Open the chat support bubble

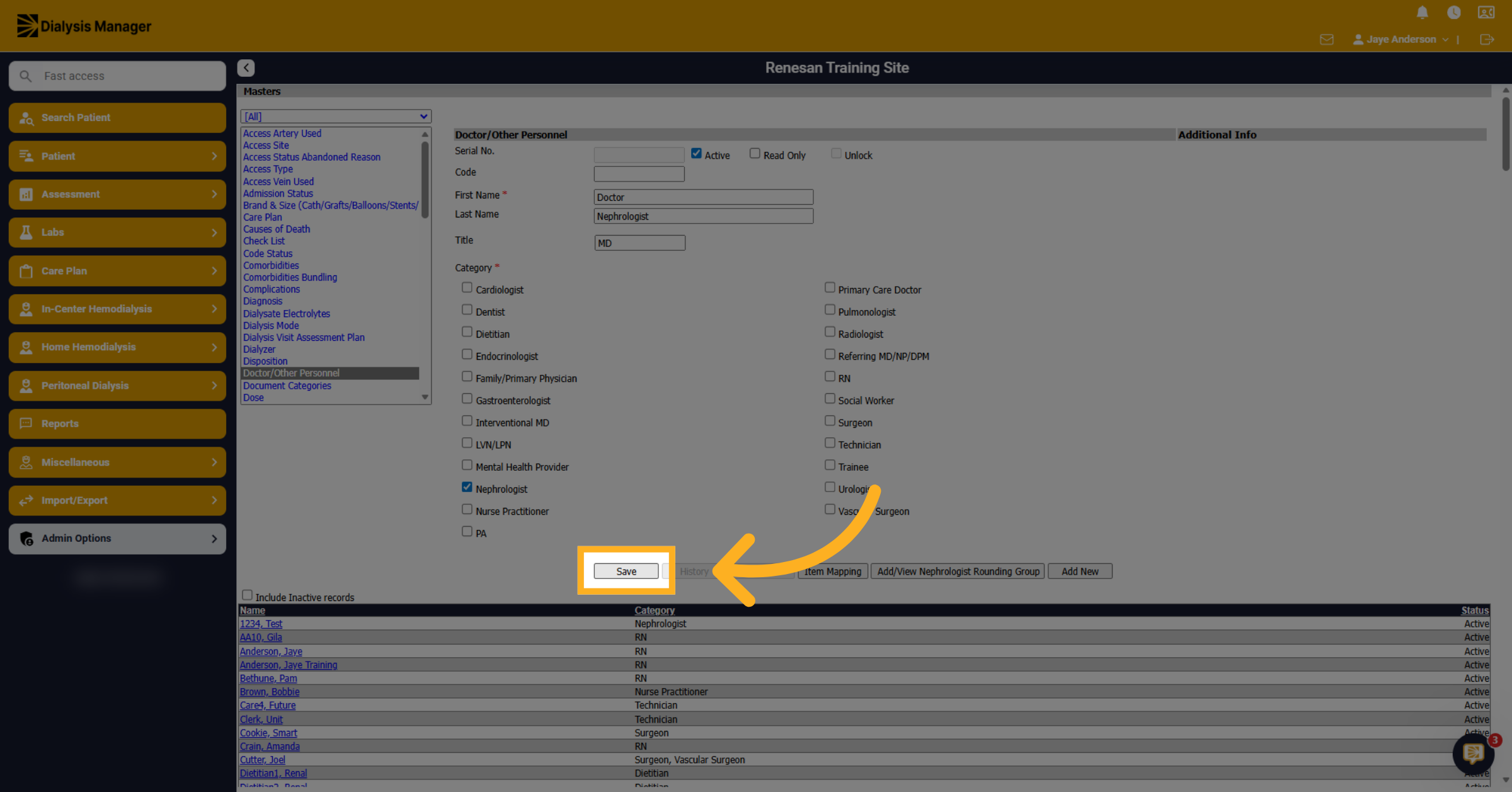pyautogui.click(x=1473, y=753)
